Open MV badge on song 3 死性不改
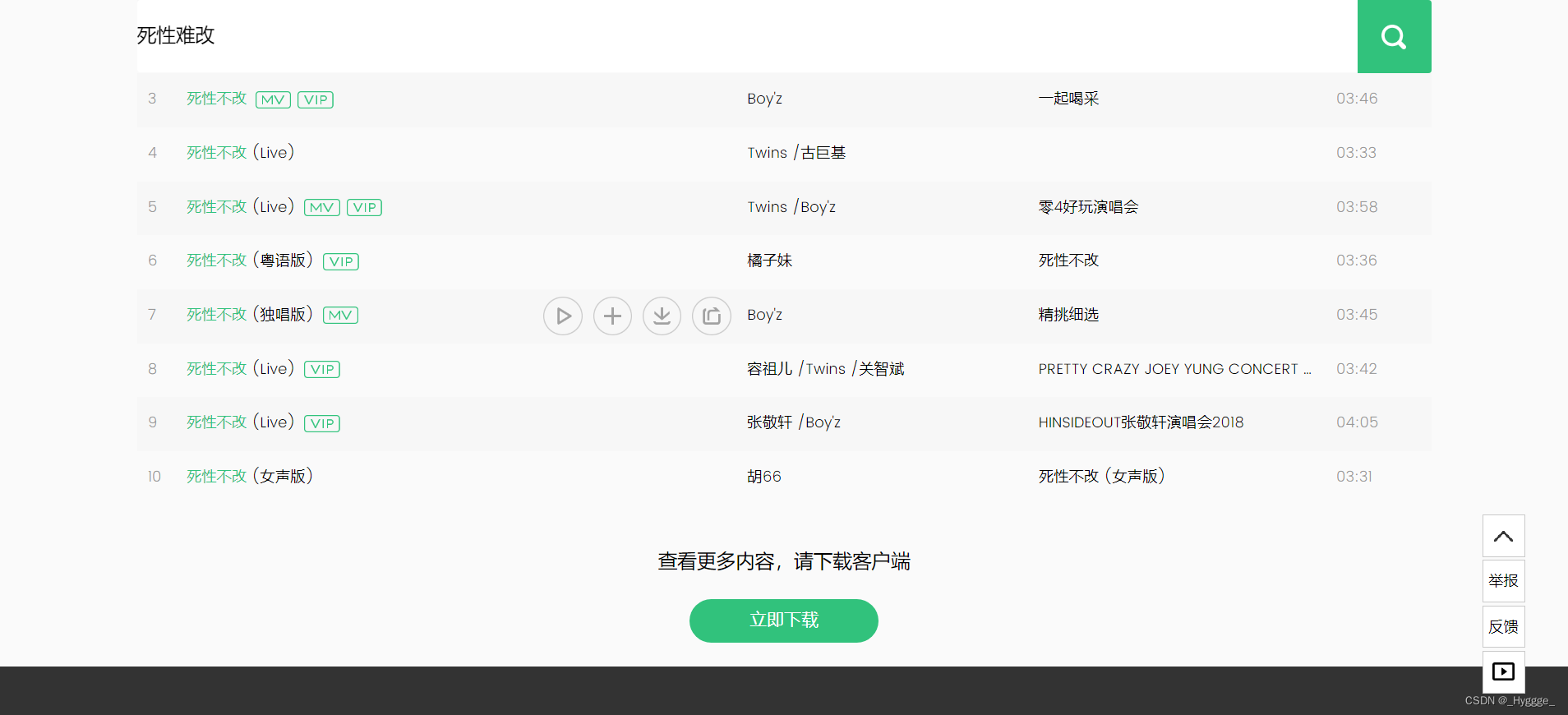 273,99
